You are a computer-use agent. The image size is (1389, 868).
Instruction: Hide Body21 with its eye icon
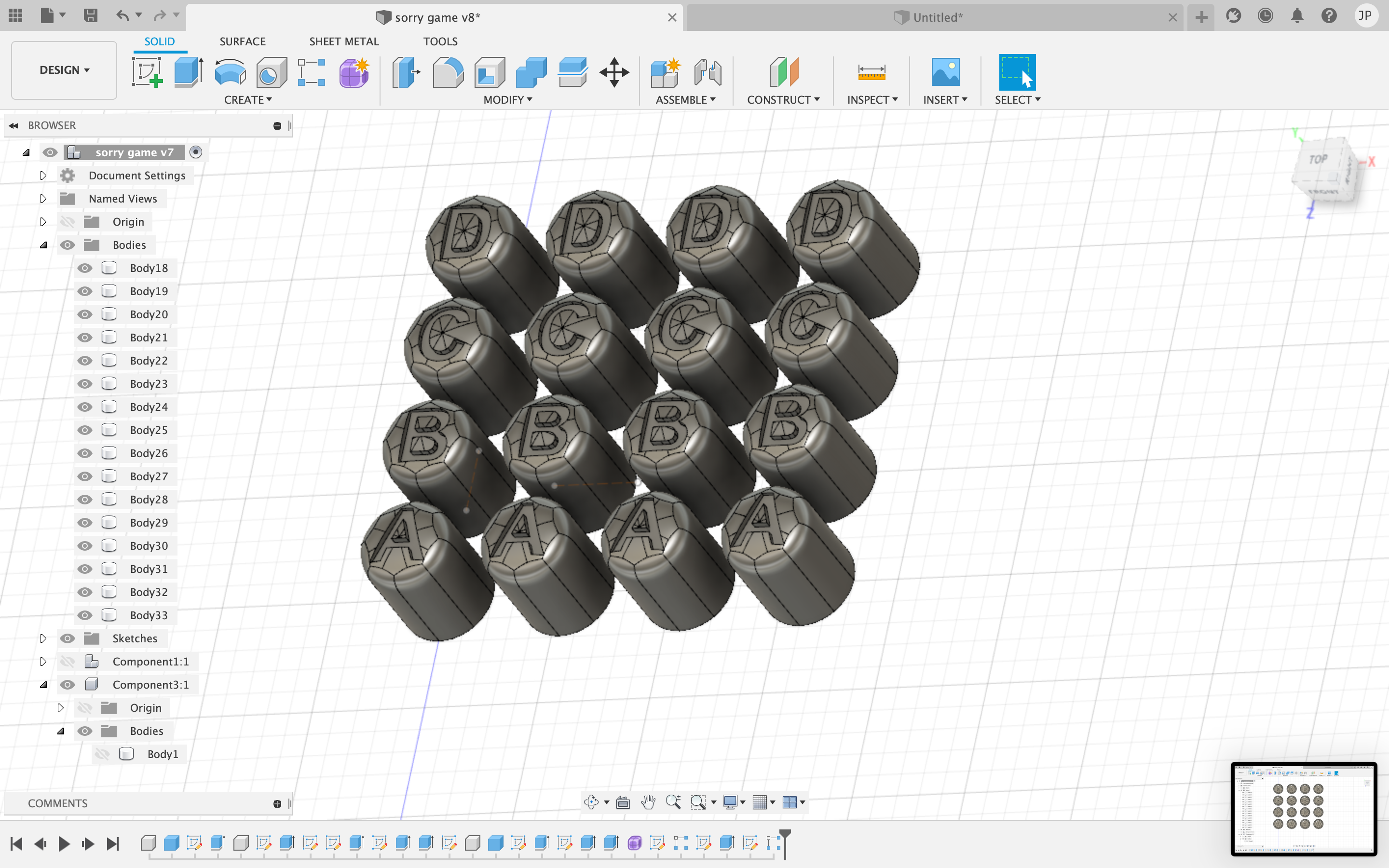(85, 338)
